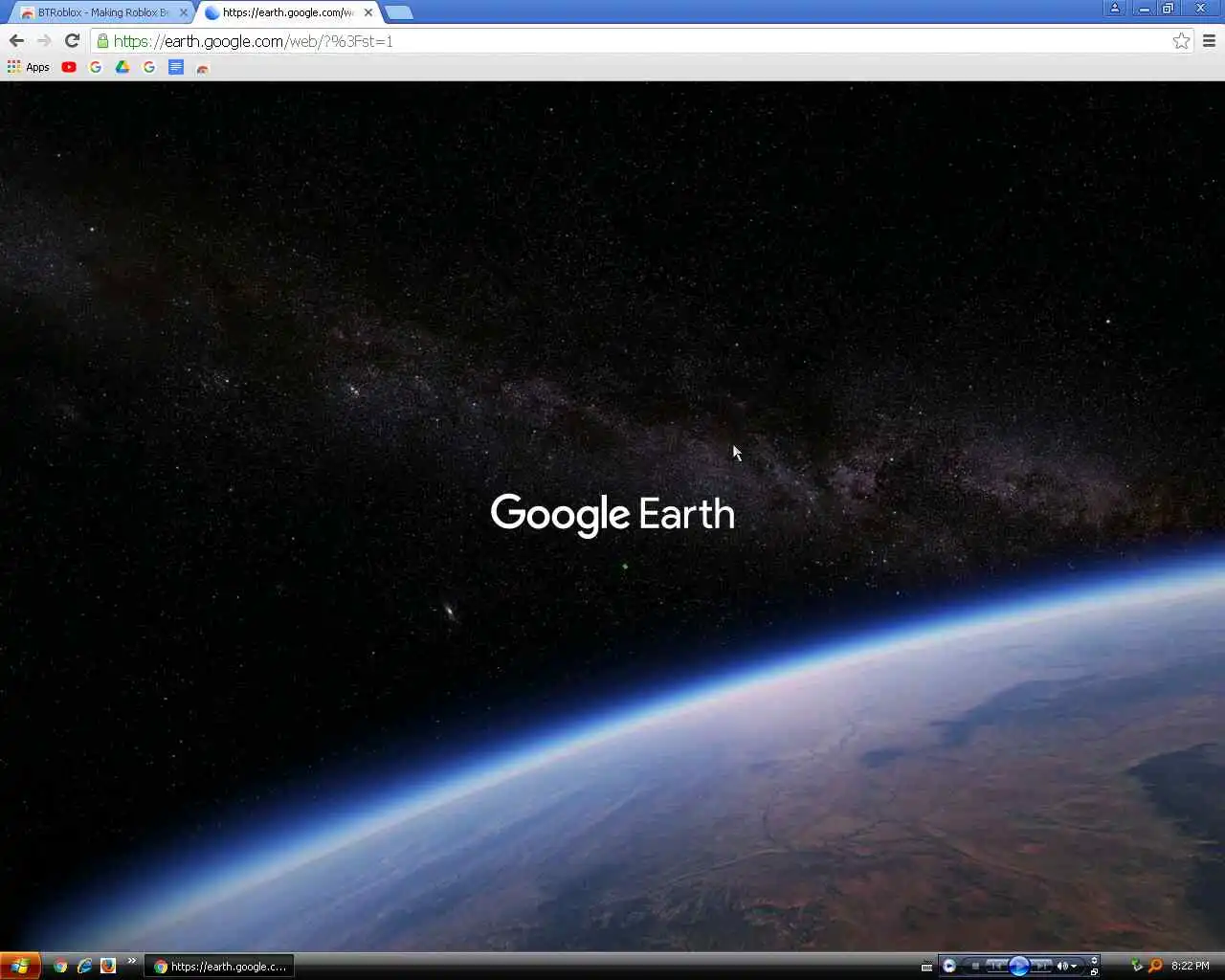1225x980 pixels.
Task: Click the browser forward arrow
Action: (x=44, y=40)
